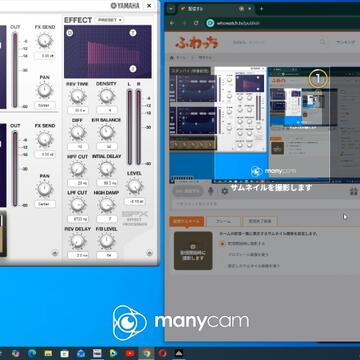Click the small round button at the EFFECT panel bottom

pos(150,252)
